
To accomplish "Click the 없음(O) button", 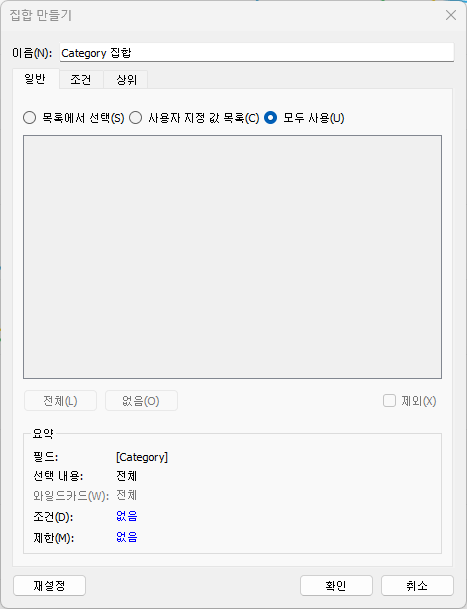I will point(141,400).
